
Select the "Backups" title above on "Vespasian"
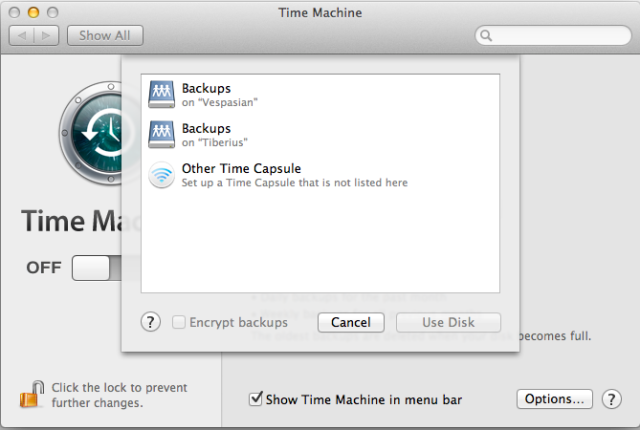[x=206, y=88]
